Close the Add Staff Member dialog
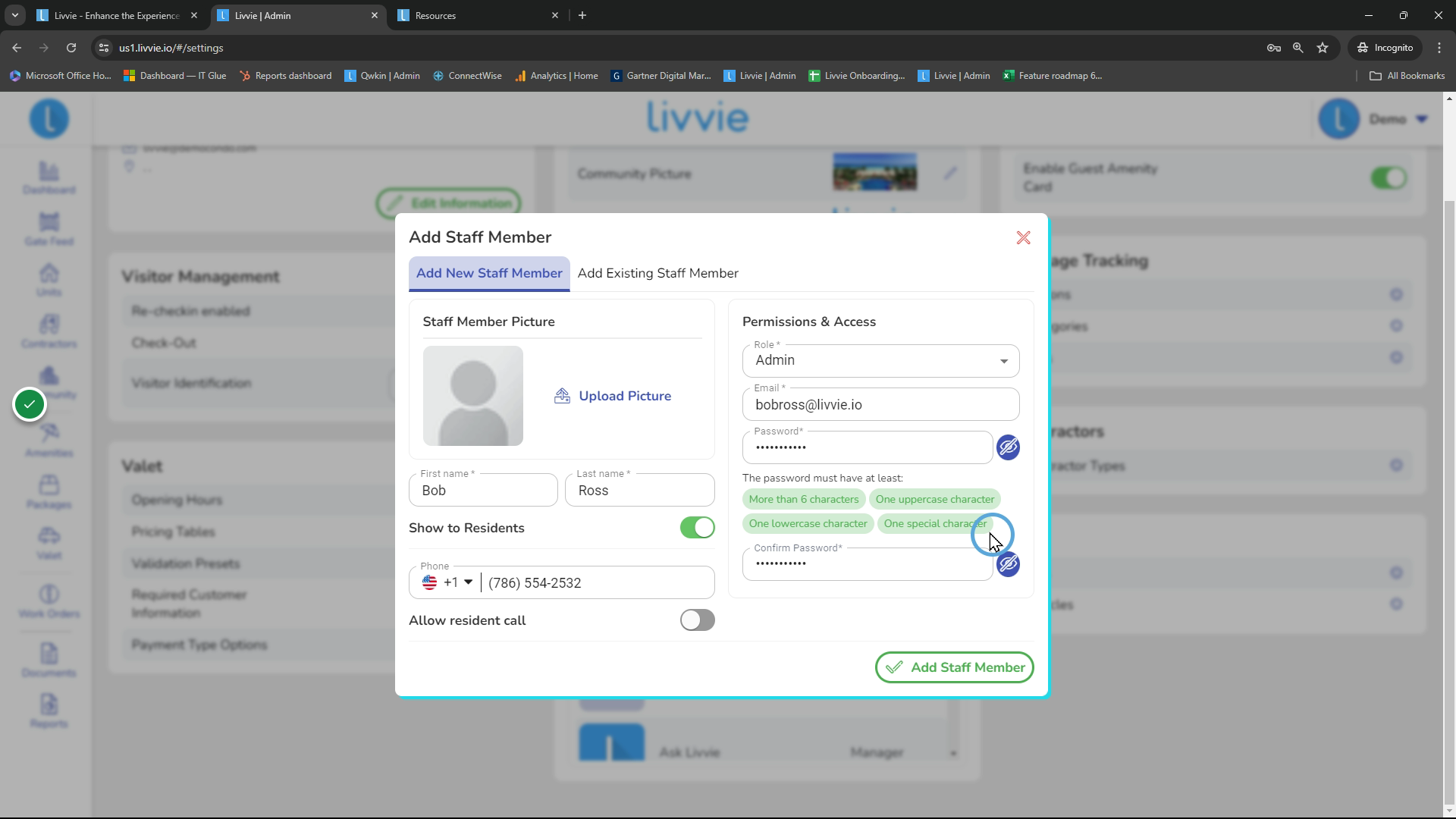Viewport: 1456px width, 819px height. point(1023,238)
